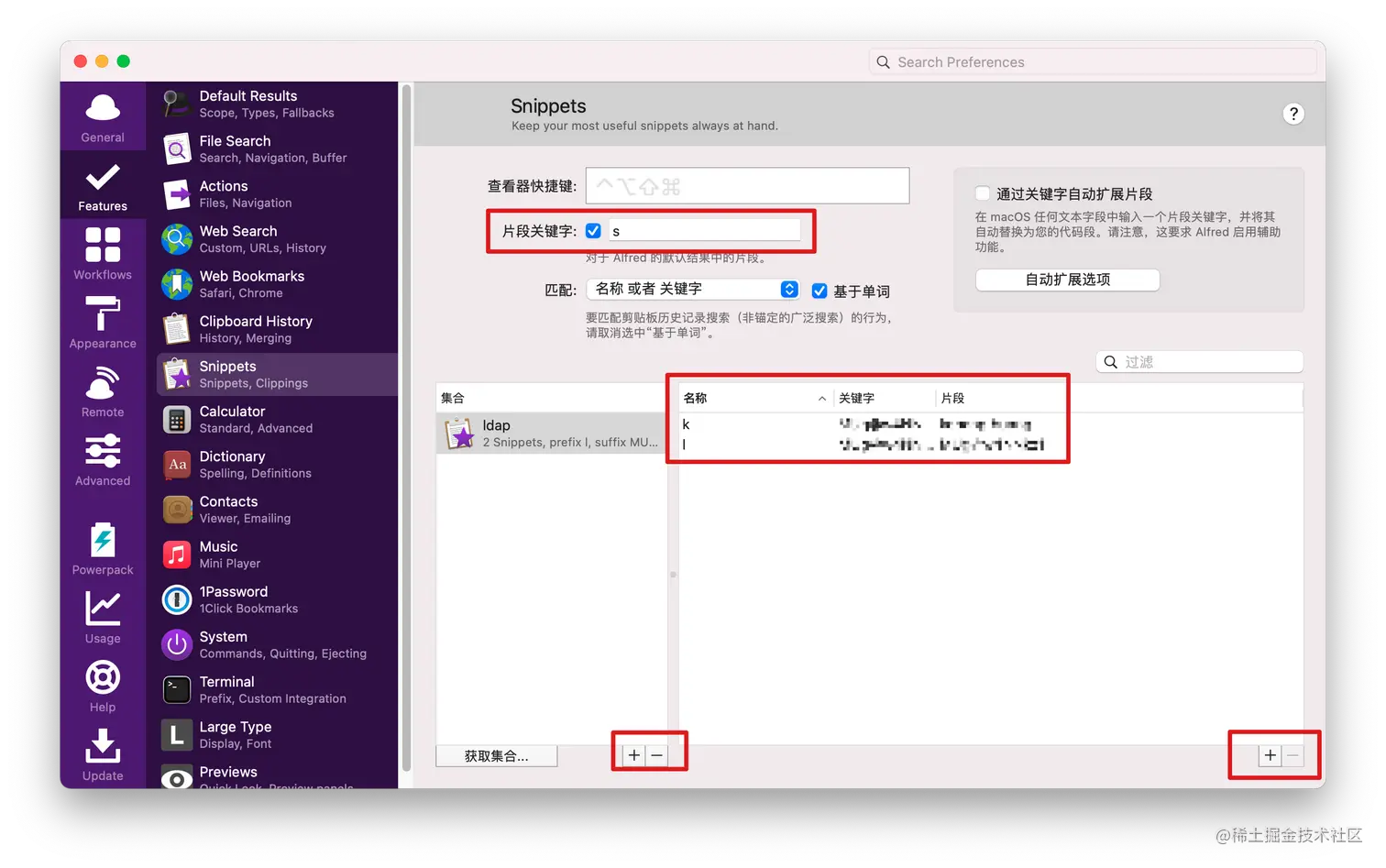Click the 查看器快捷键 hotkey field
Image resolution: width=1386 pixels, height=868 pixels.
click(747, 186)
